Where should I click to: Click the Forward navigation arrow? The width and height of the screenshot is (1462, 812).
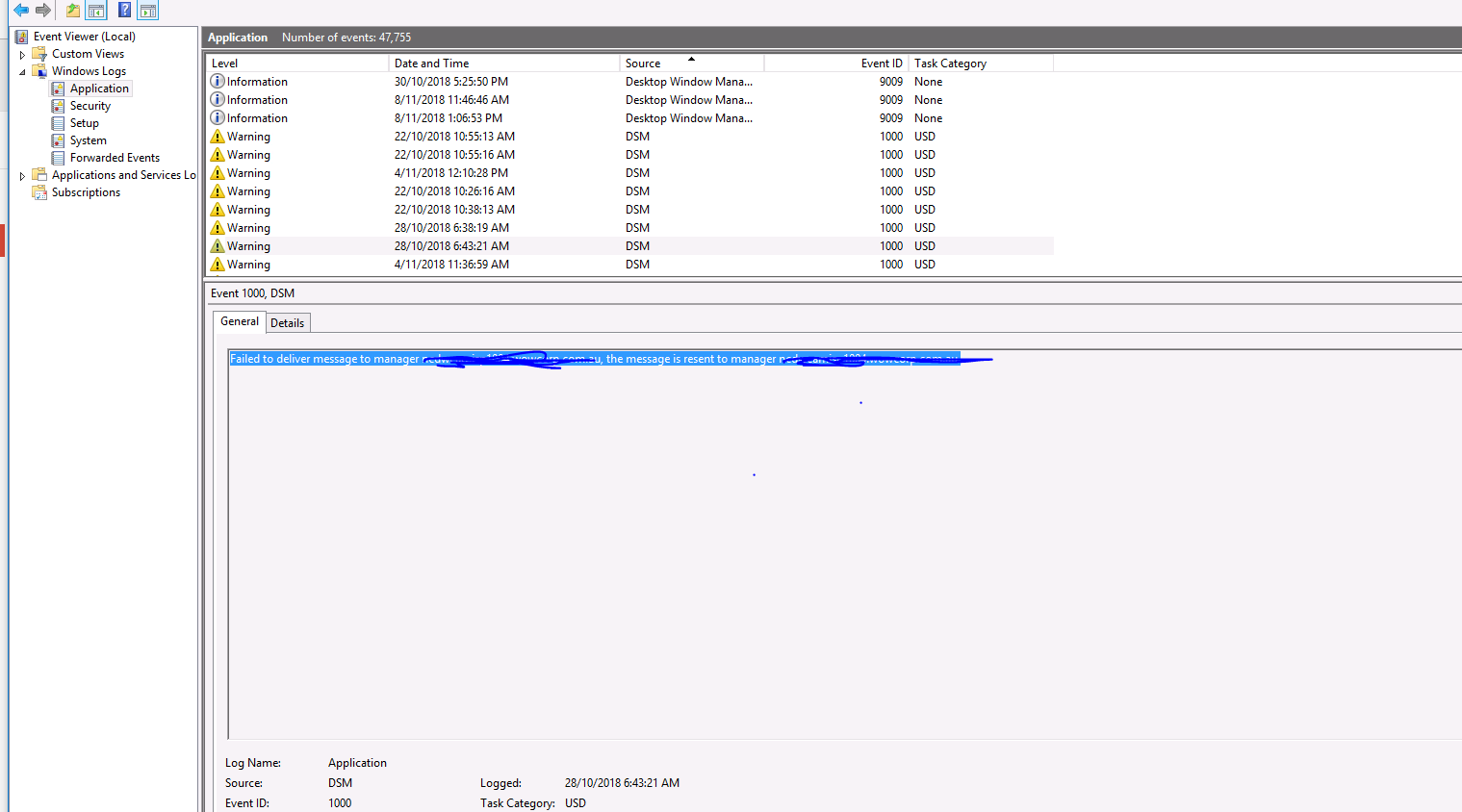(42, 10)
